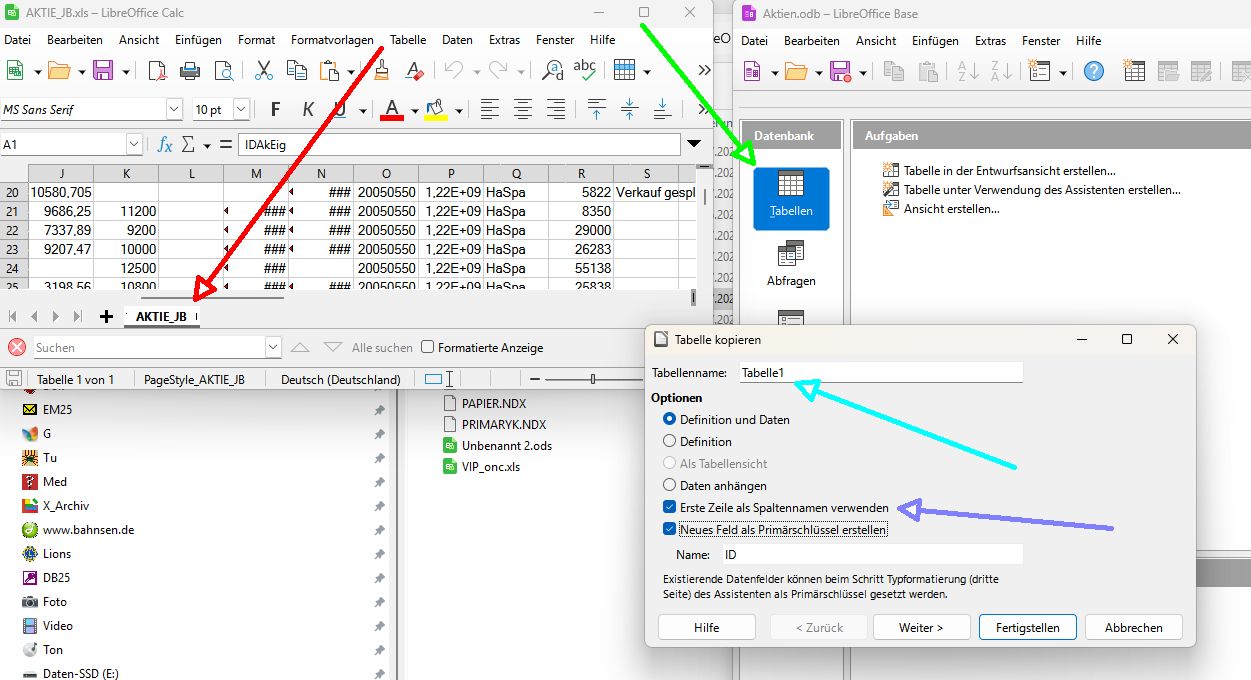
Task: Open the Tabelle menu in Calc
Action: [407, 40]
